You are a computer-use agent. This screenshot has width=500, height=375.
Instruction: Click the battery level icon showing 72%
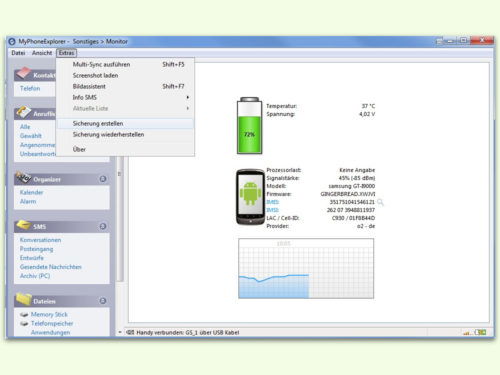pyautogui.click(x=249, y=126)
